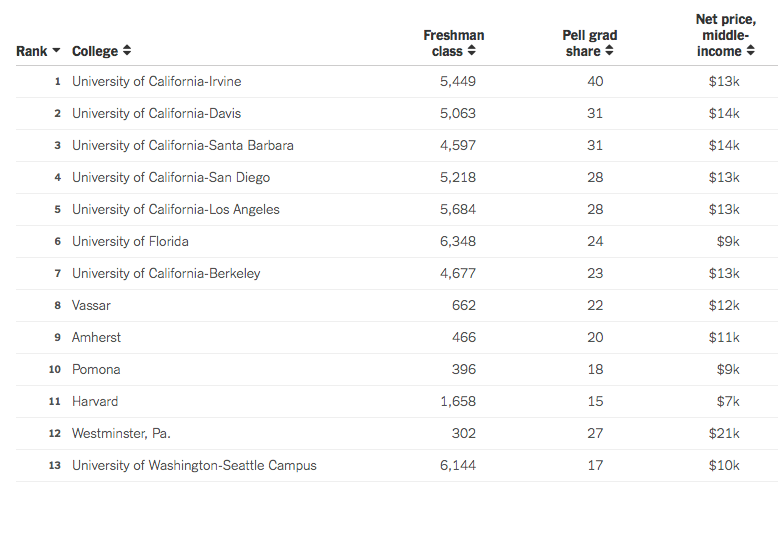Select University of Washington-Seattle Campus row
This screenshot has width=778, height=557.
pos(194,465)
